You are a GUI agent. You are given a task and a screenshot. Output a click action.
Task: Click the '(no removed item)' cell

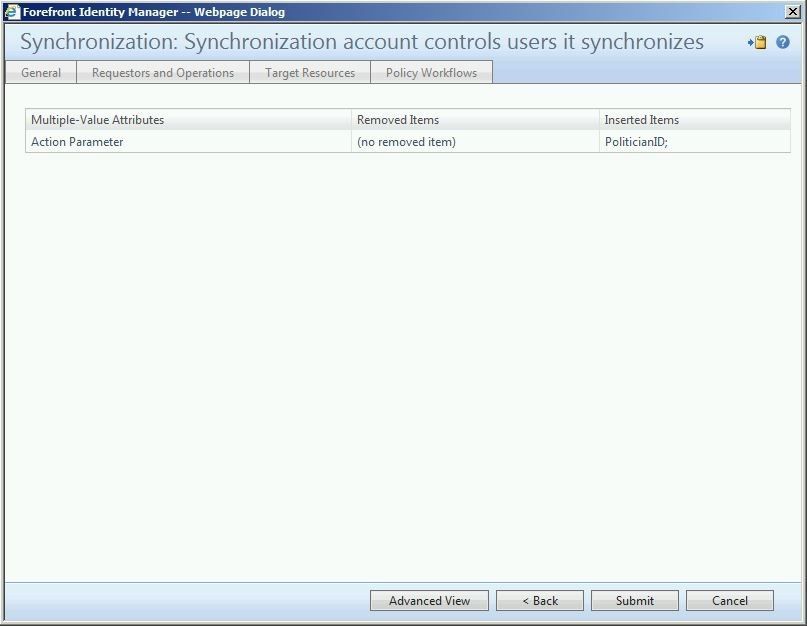pyautogui.click(x=475, y=142)
